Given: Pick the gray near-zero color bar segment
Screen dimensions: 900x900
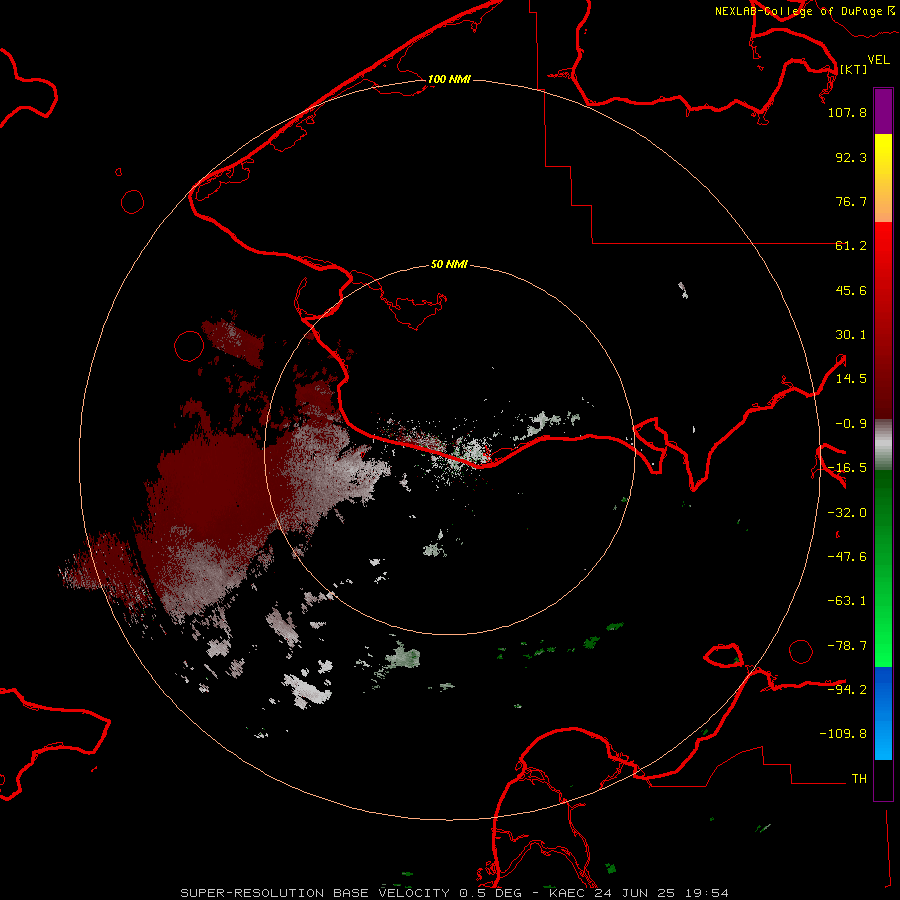Looking at the screenshot, I should 883,445.
